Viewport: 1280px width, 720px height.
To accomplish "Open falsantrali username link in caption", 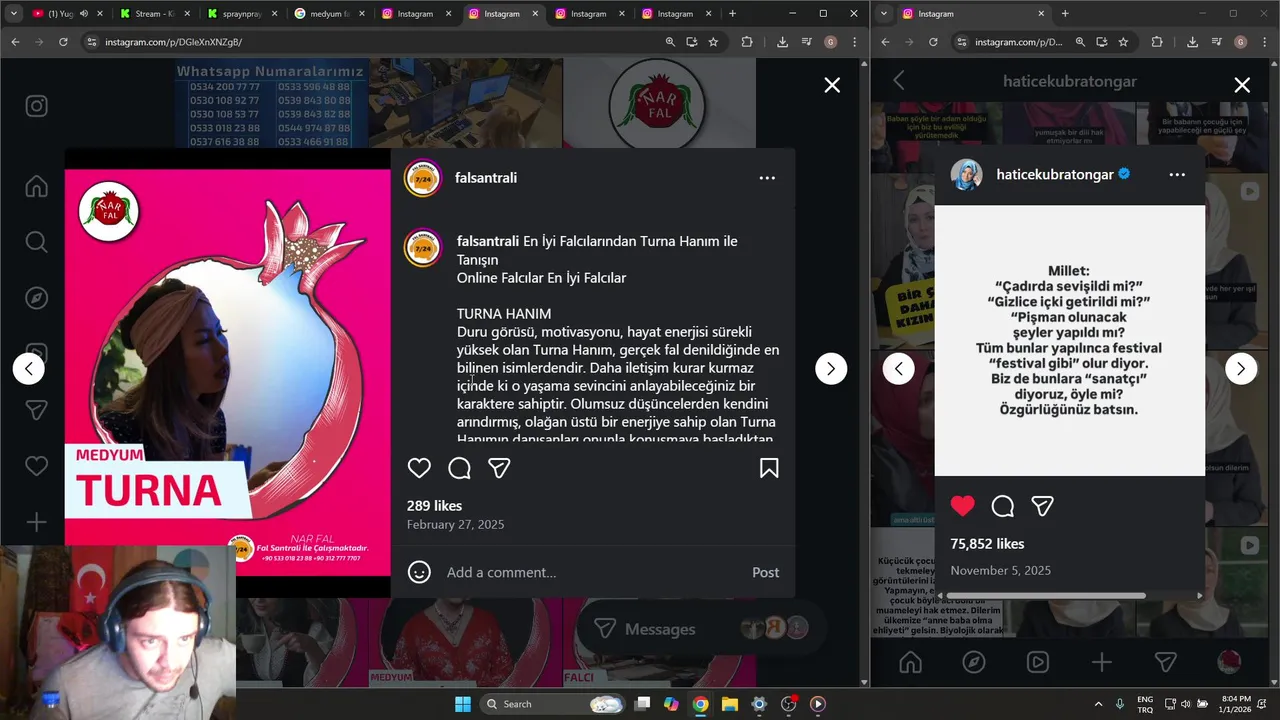I will click(488, 241).
